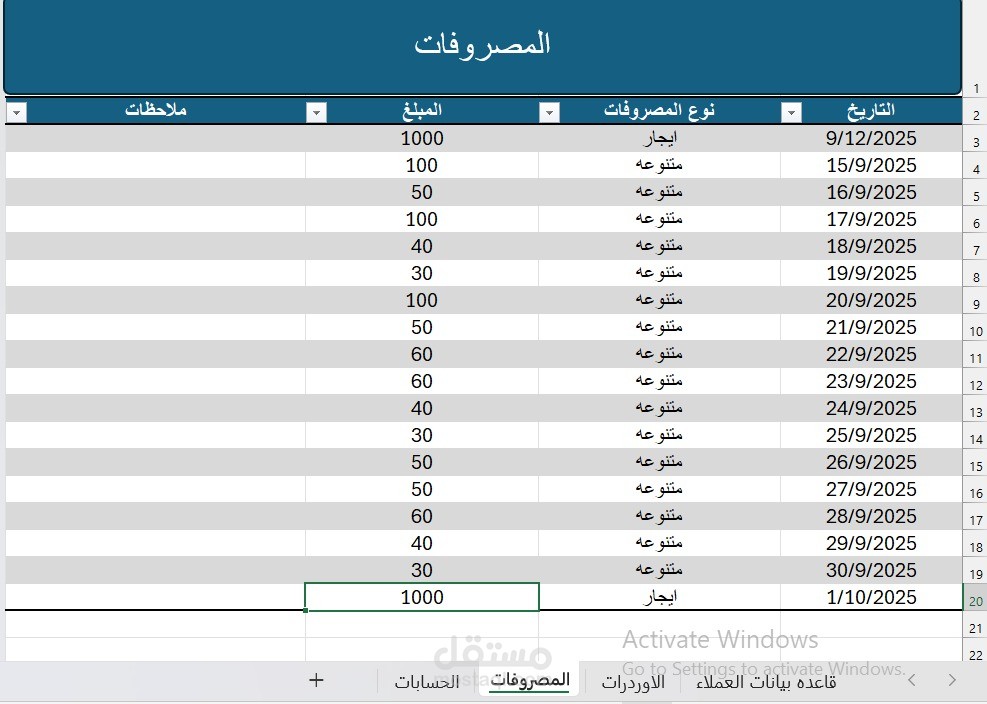
Task: Select date cell 29/9/2025
Action: (x=871, y=543)
